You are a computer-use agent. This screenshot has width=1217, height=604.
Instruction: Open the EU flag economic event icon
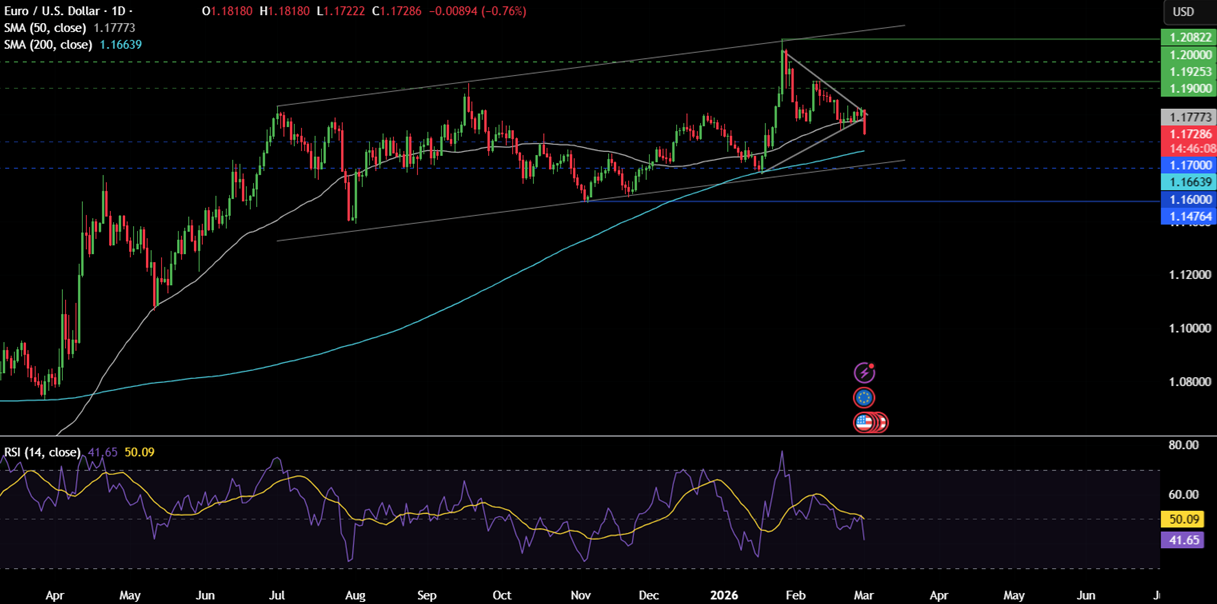[x=864, y=398]
